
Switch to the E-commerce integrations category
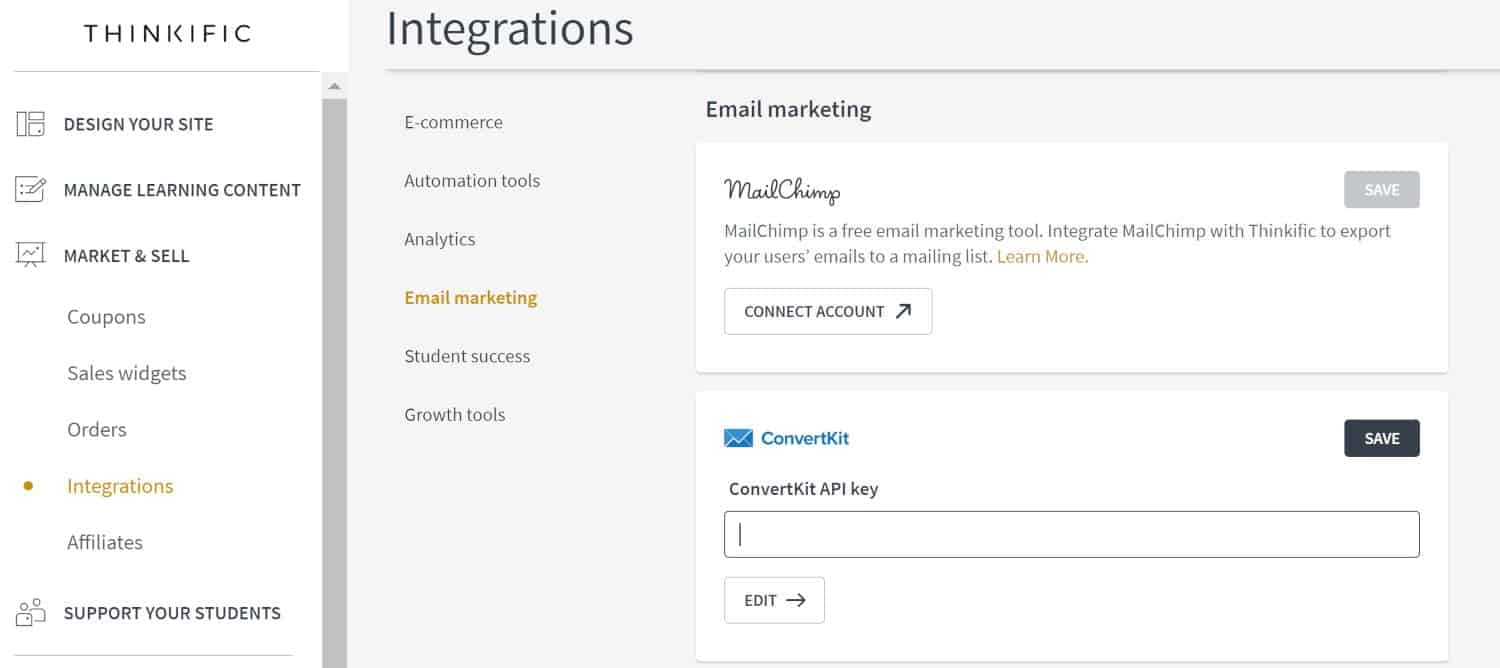coord(453,122)
